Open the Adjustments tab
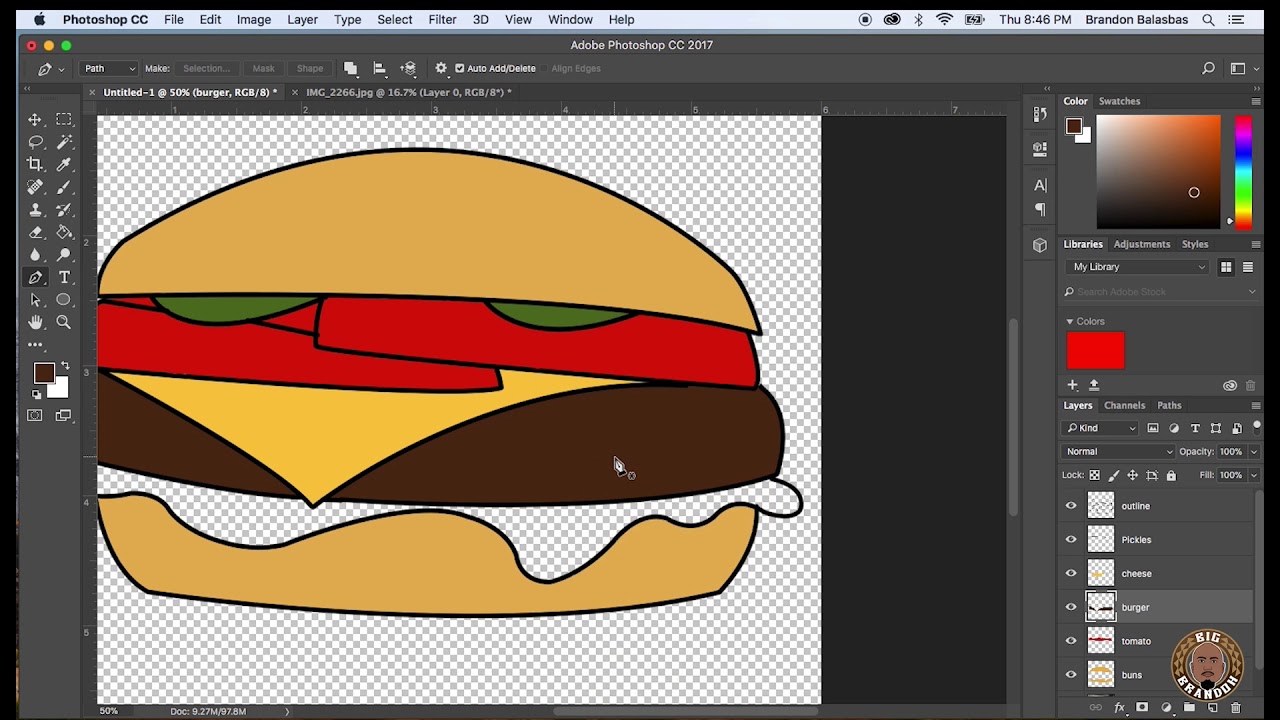 coord(1142,244)
